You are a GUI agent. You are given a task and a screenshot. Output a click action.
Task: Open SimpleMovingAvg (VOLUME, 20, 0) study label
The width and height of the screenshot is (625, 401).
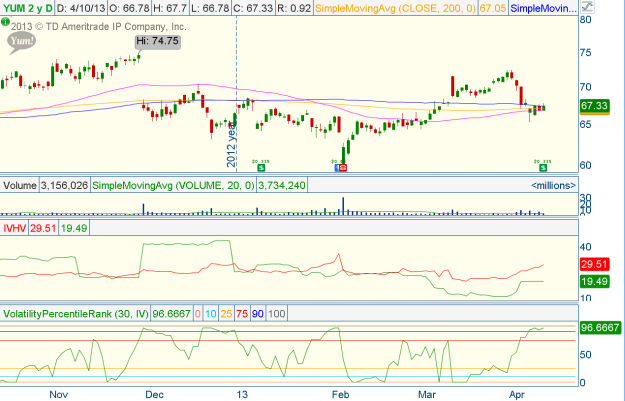pyautogui.click(x=173, y=185)
